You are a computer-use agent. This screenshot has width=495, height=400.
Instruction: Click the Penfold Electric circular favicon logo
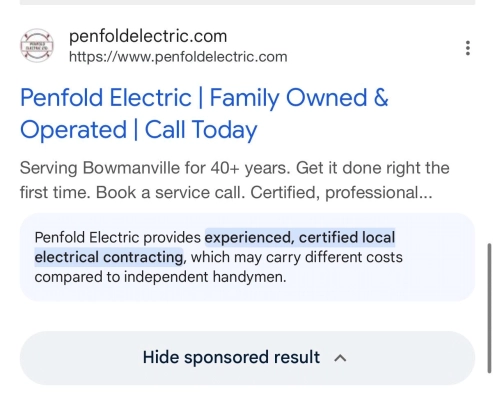click(x=37, y=46)
